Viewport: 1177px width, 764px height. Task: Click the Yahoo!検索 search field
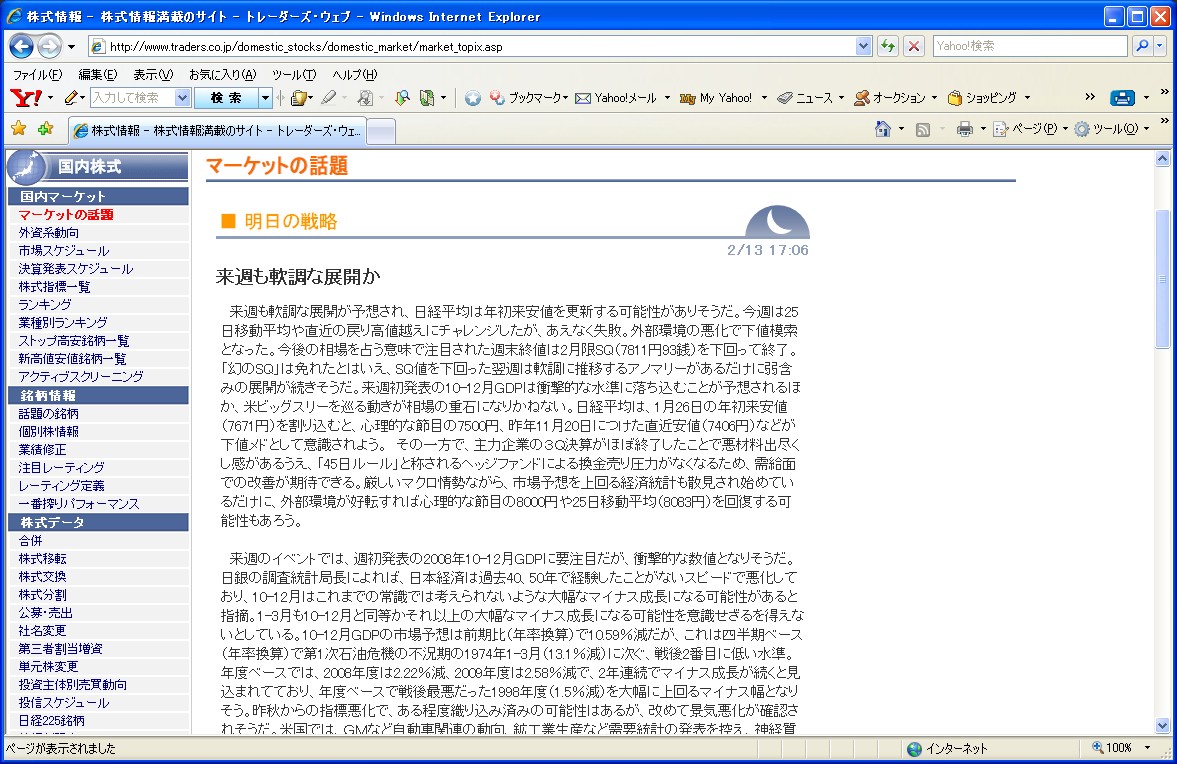(x=1029, y=47)
